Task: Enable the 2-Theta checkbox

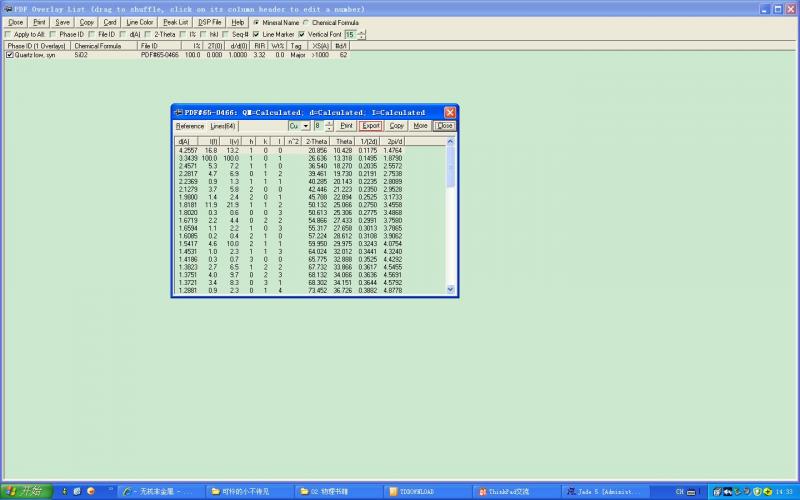Action: (147, 34)
